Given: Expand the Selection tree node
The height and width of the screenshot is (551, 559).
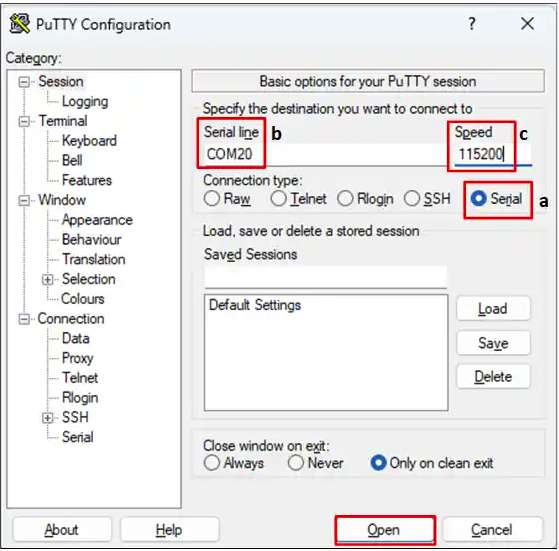Looking at the screenshot, I should [47, 280].
